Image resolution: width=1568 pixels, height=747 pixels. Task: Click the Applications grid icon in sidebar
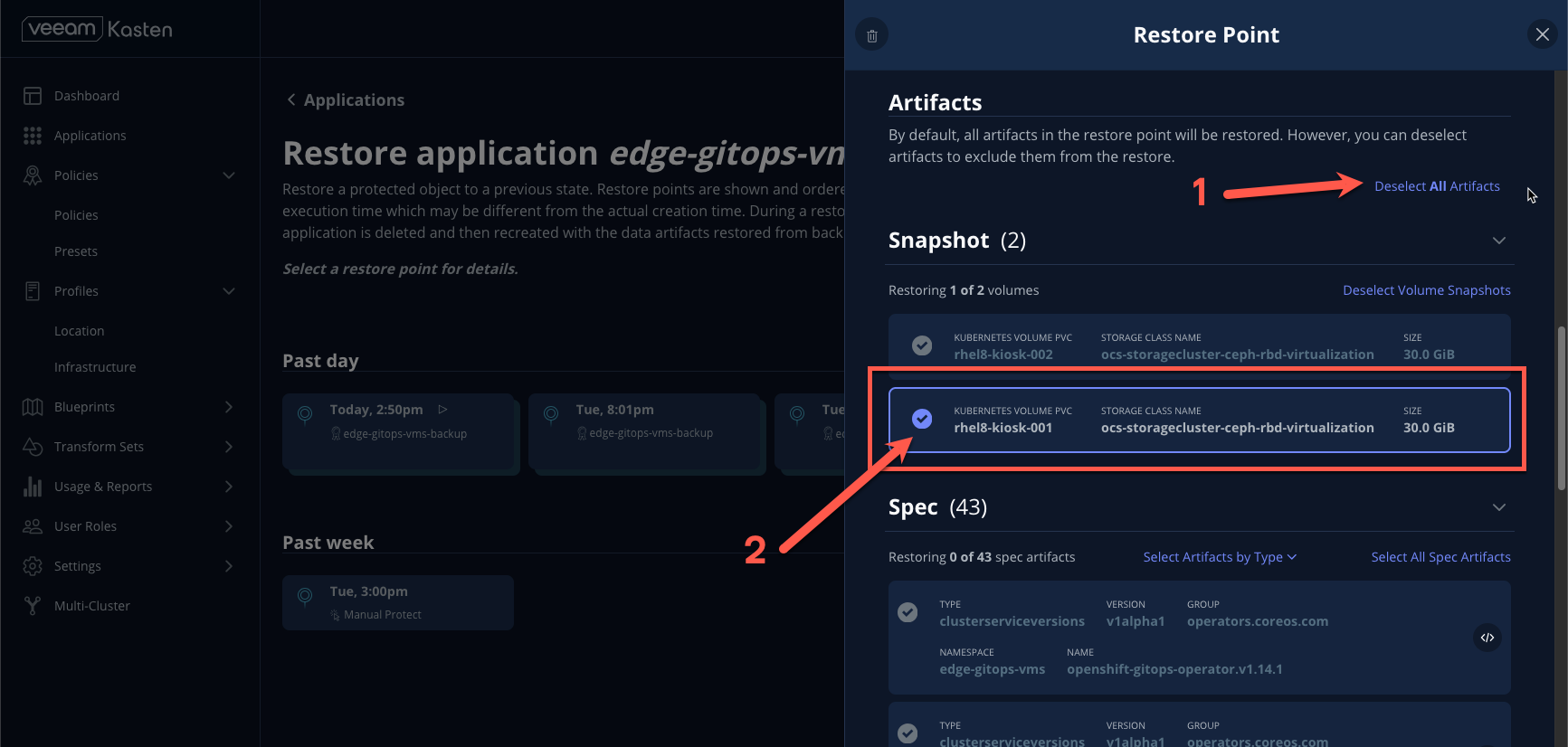point(33,136)
